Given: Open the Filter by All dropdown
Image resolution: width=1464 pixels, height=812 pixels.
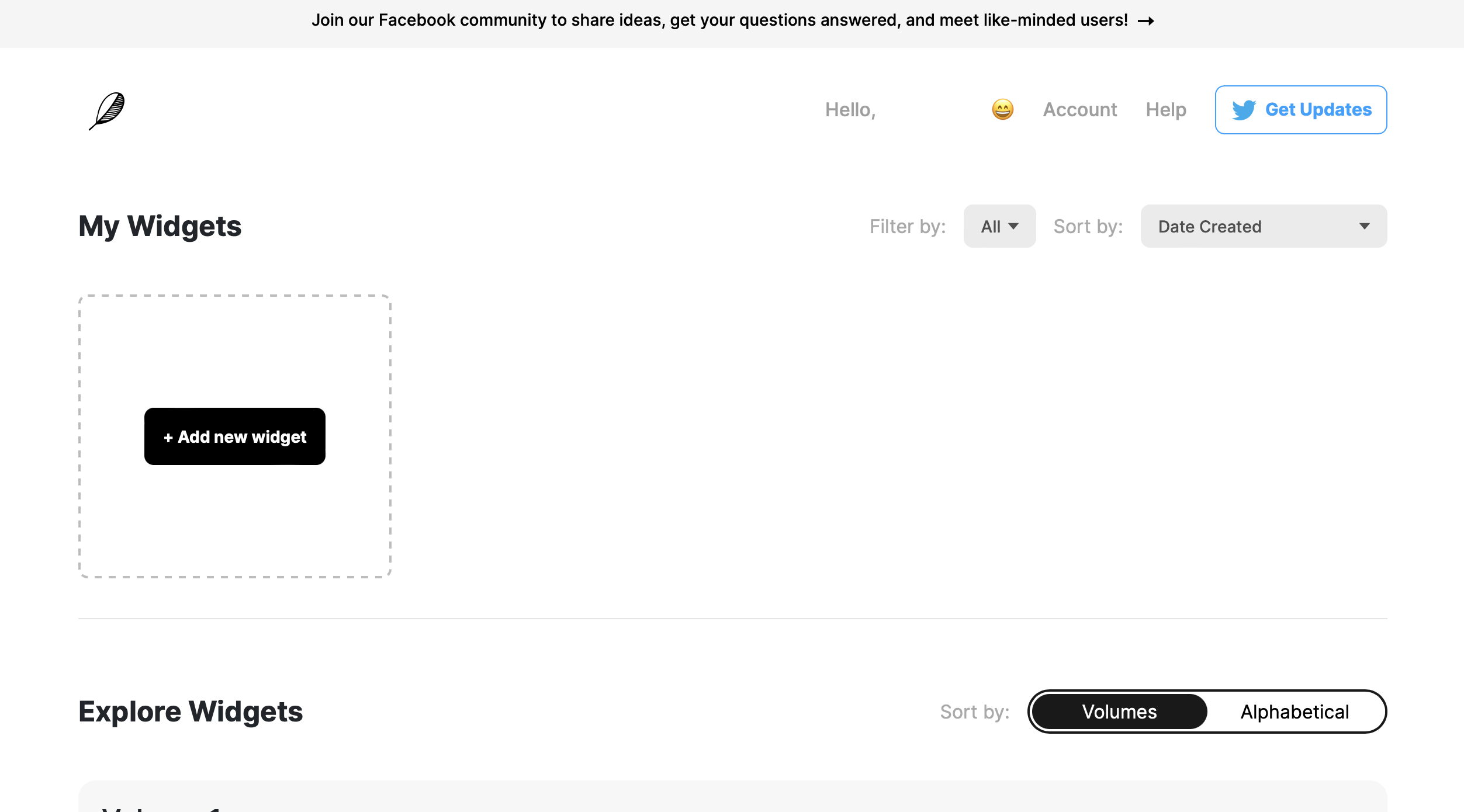Looking at the screenshot, I should pyautogui.click(x=999, y=226).
